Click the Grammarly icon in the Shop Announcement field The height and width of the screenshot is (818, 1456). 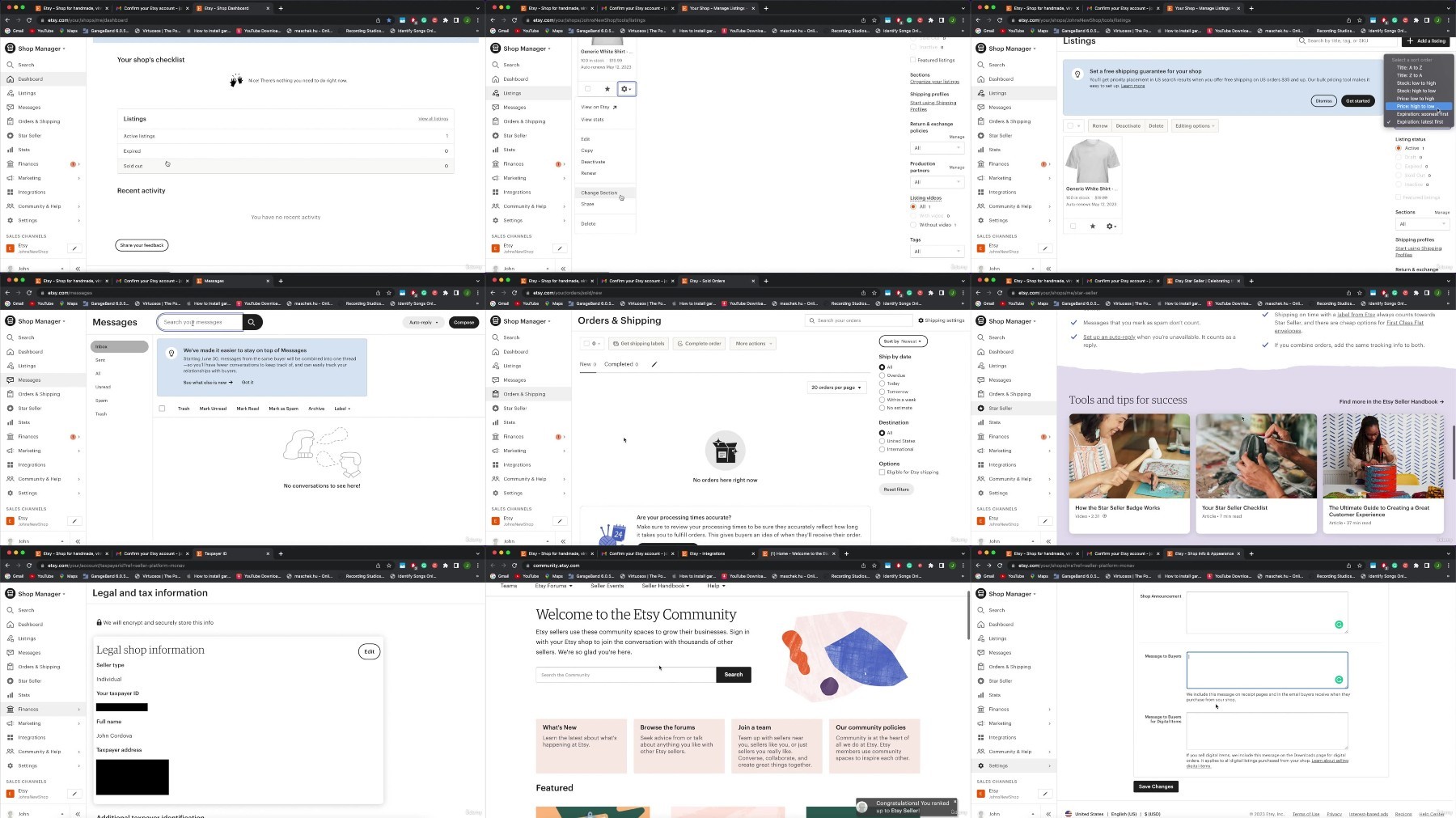[1339, 625]
